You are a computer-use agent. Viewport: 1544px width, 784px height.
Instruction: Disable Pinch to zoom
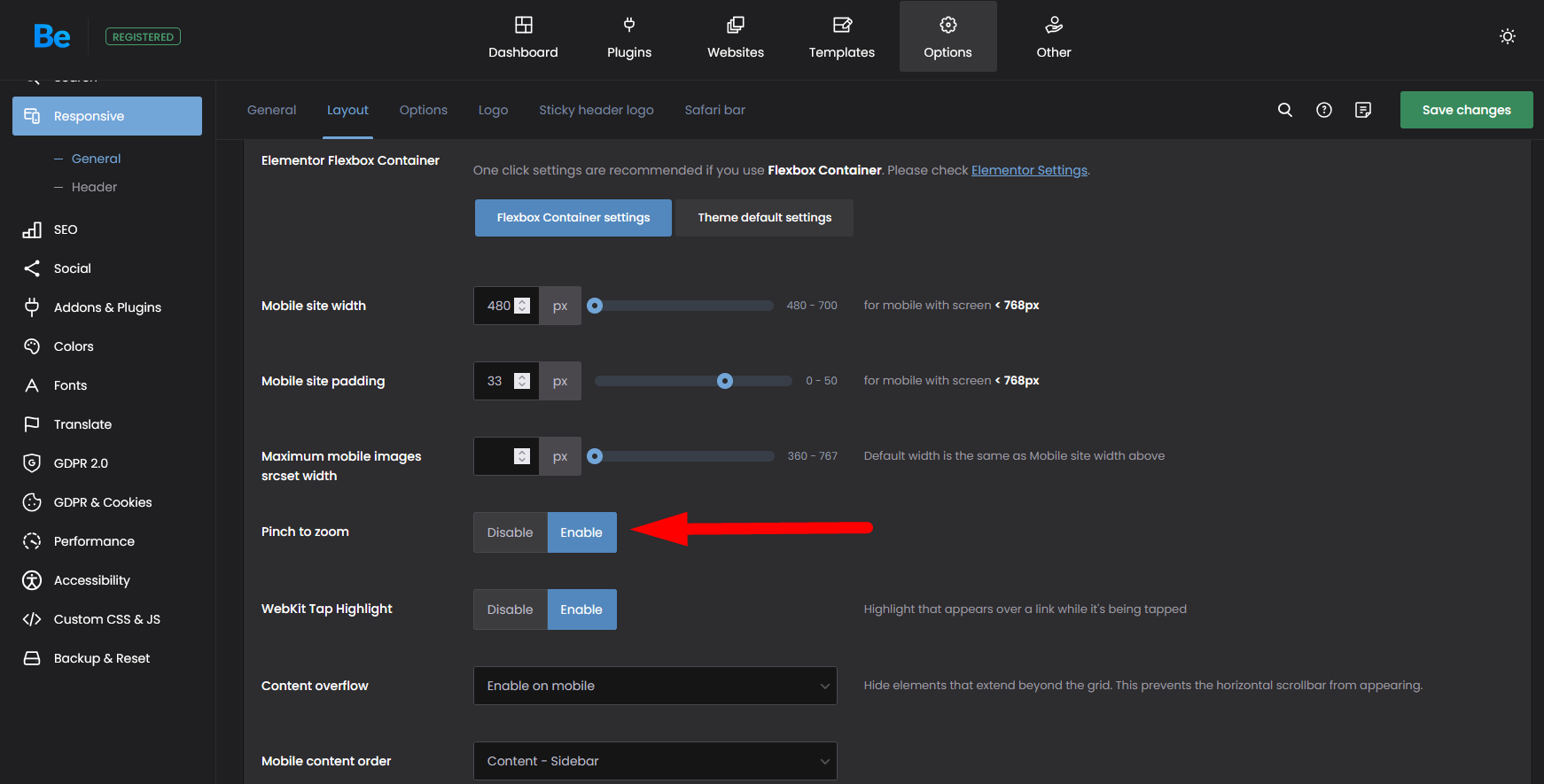pyautogui.click(x=510, y=532)
